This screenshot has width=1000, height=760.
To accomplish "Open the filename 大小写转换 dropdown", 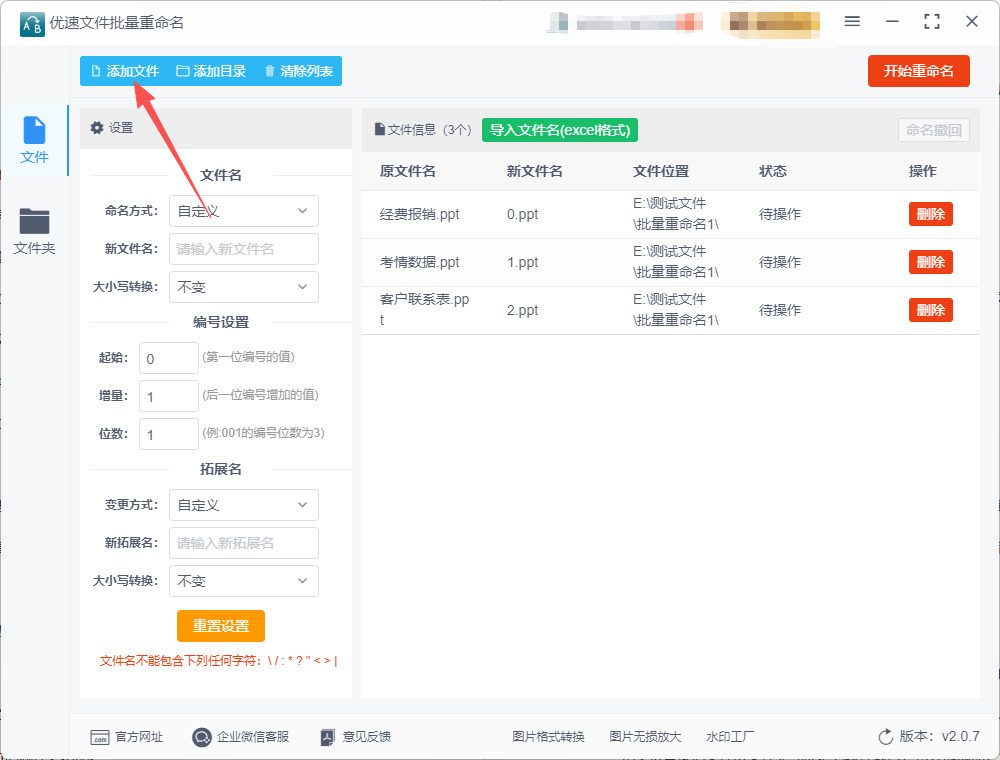I will click(x=244, y=287).
